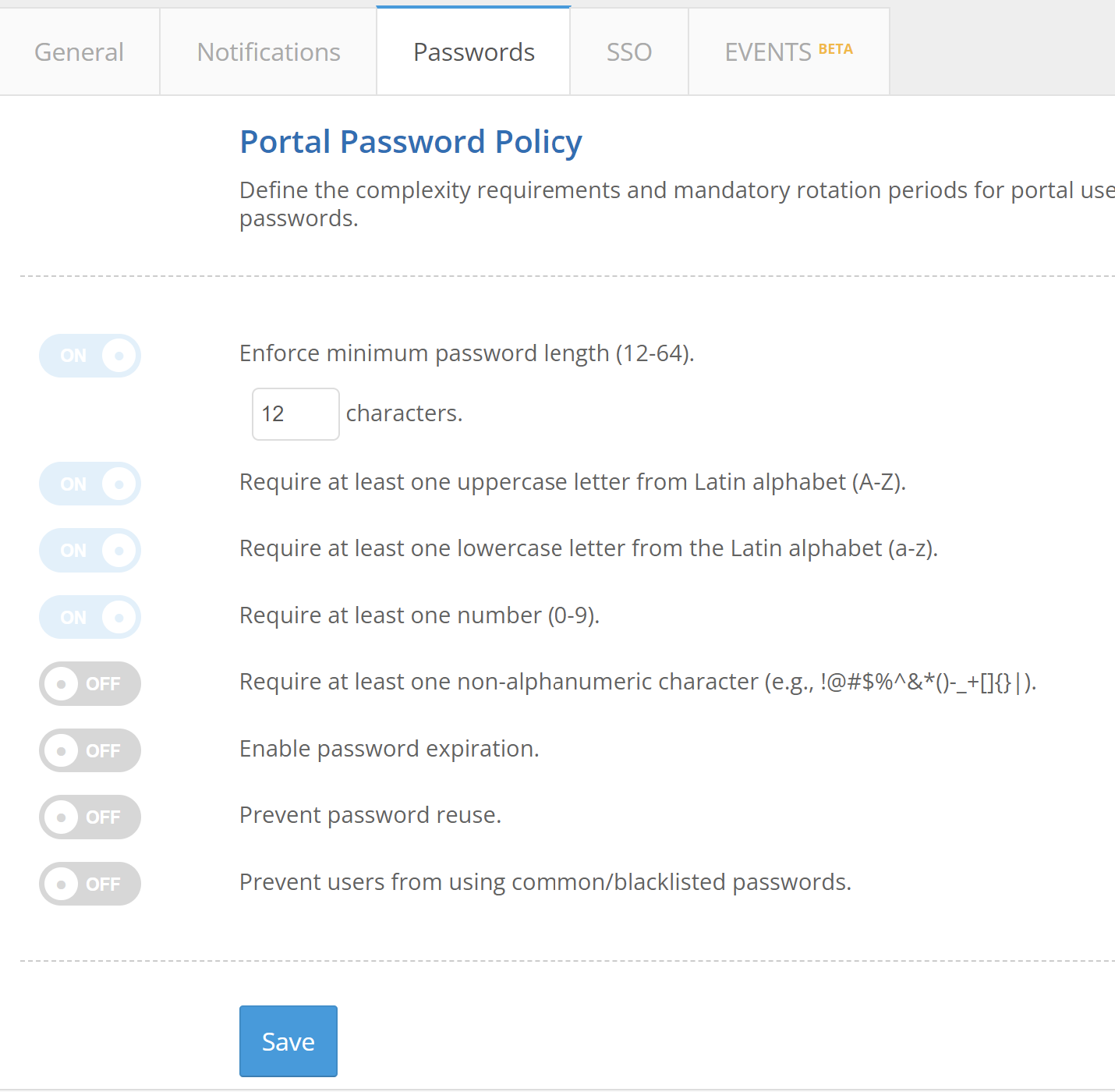This screenshot has height=1092, width=1115.
Task: Click the BETA badge beside EVENTS
Action: (x=835, y=49)
